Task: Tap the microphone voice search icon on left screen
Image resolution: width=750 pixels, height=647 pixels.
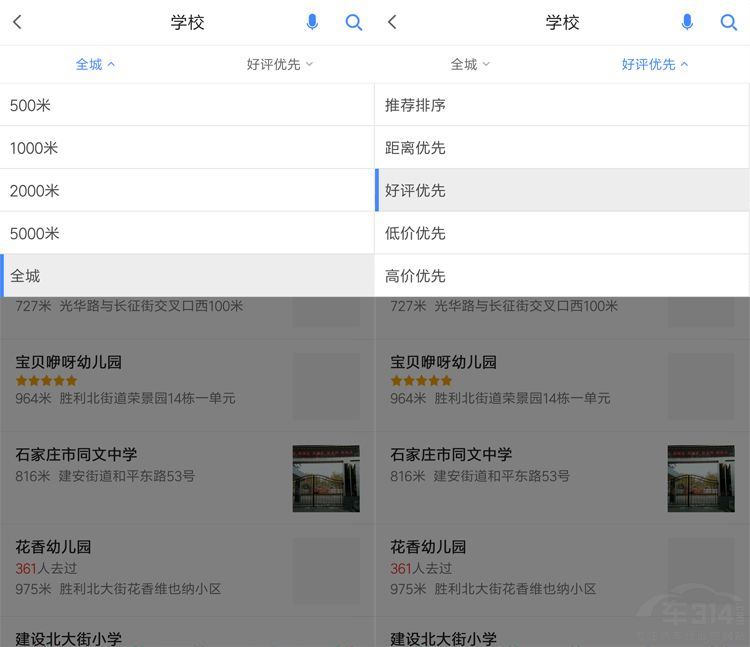Action: coord(312,22)
